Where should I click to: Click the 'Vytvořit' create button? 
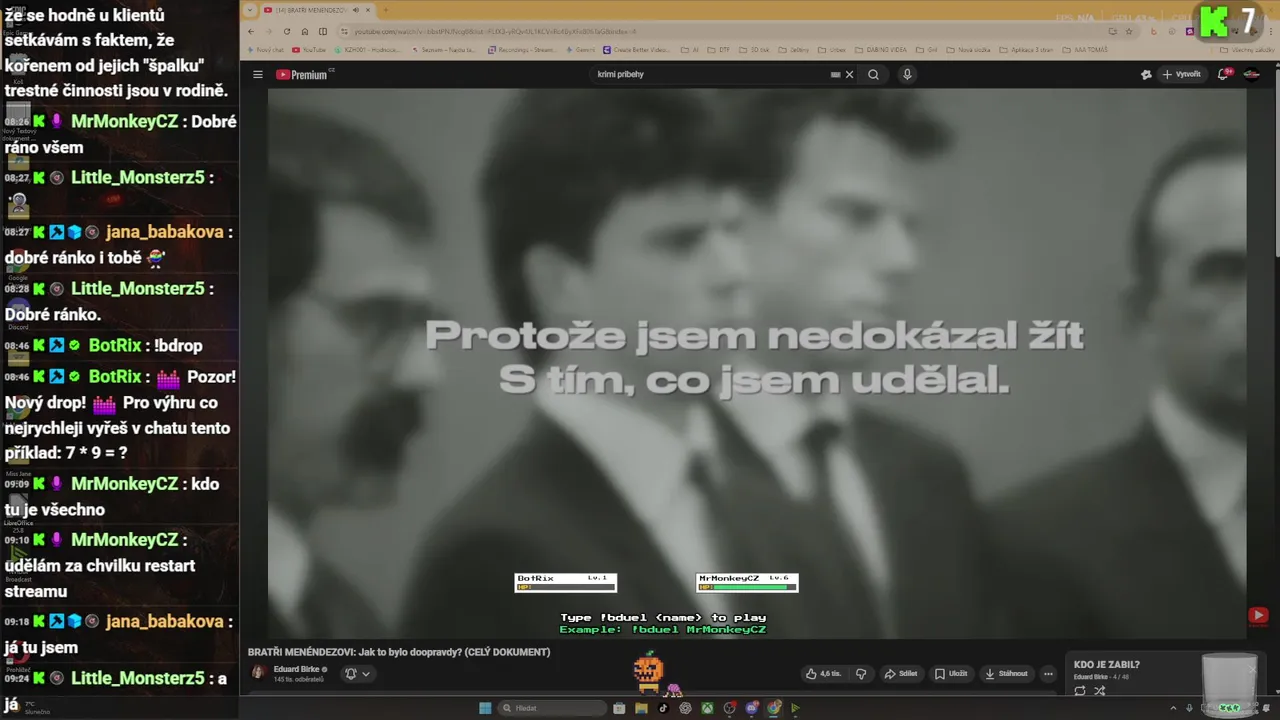(1181, 74)
